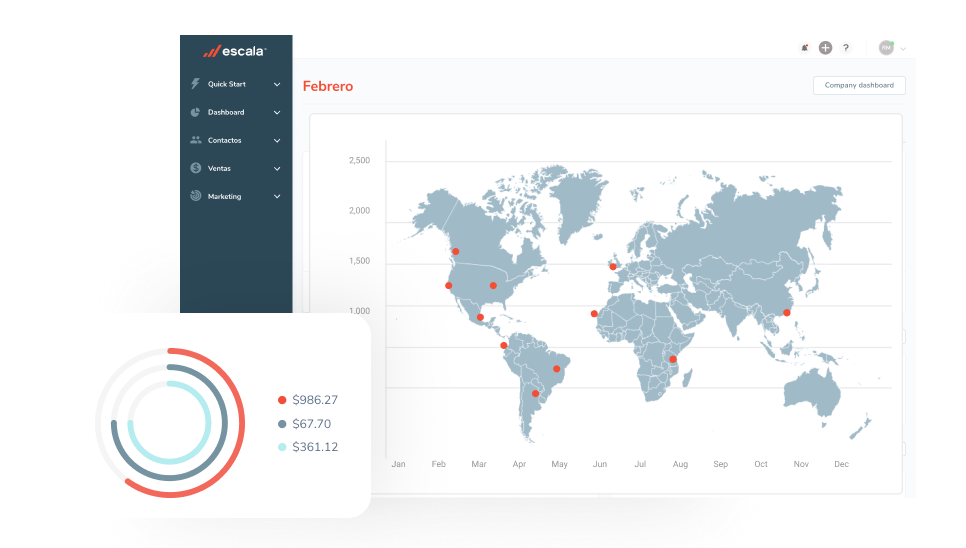Click the Company dashboard button

[x=859, y=85]
